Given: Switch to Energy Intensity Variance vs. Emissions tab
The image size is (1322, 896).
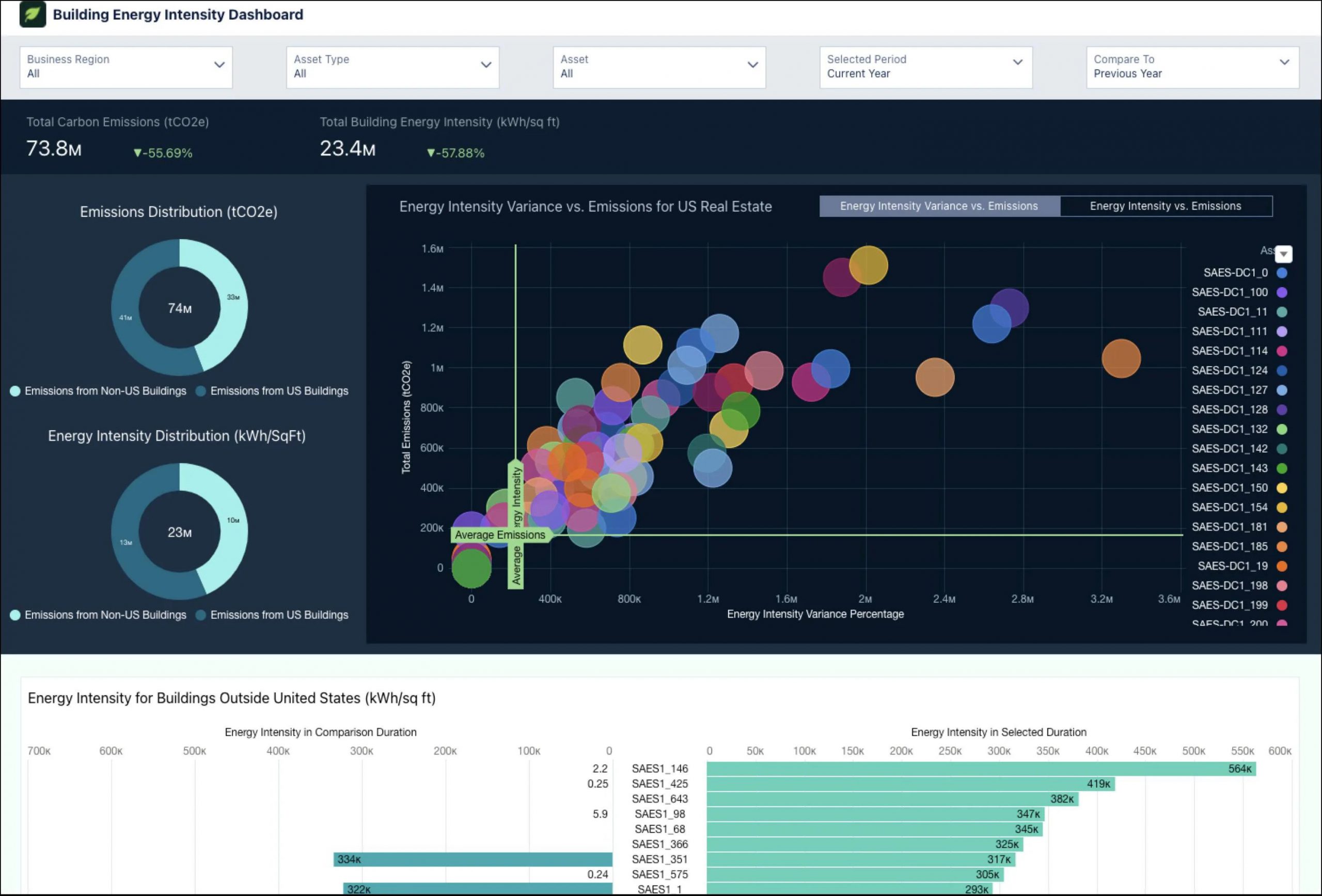Looking at the screenshot, I should pyautogui.click(x=939, y=206).
